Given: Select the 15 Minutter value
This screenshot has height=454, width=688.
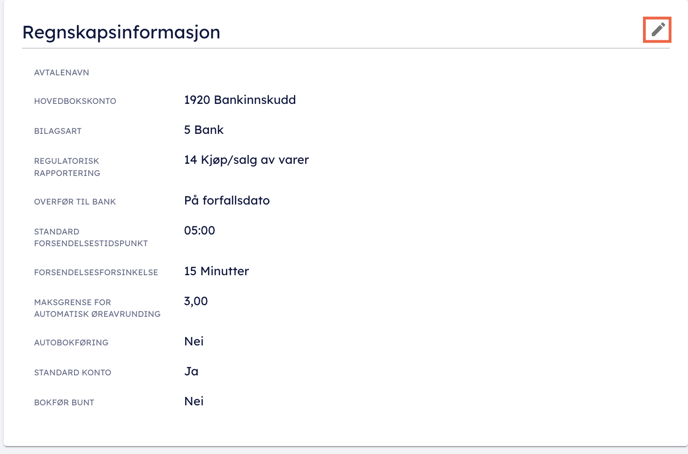Looking at the screenshot, I should [x=216, y=271].
